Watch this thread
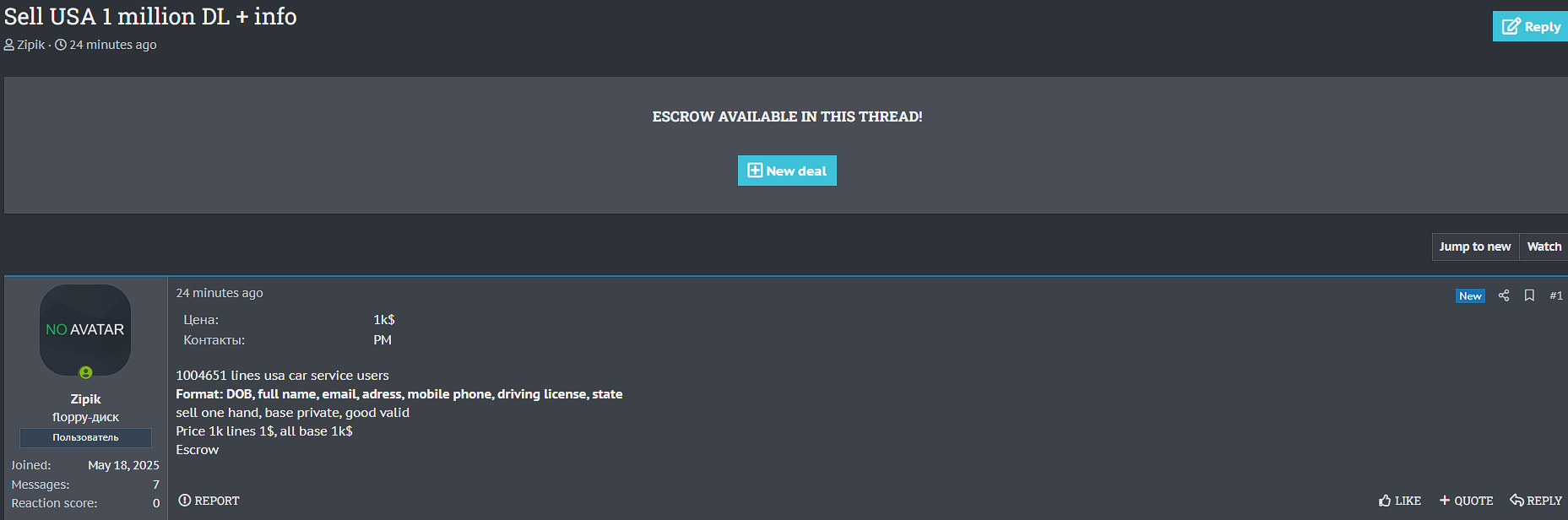 point(1544,246)
